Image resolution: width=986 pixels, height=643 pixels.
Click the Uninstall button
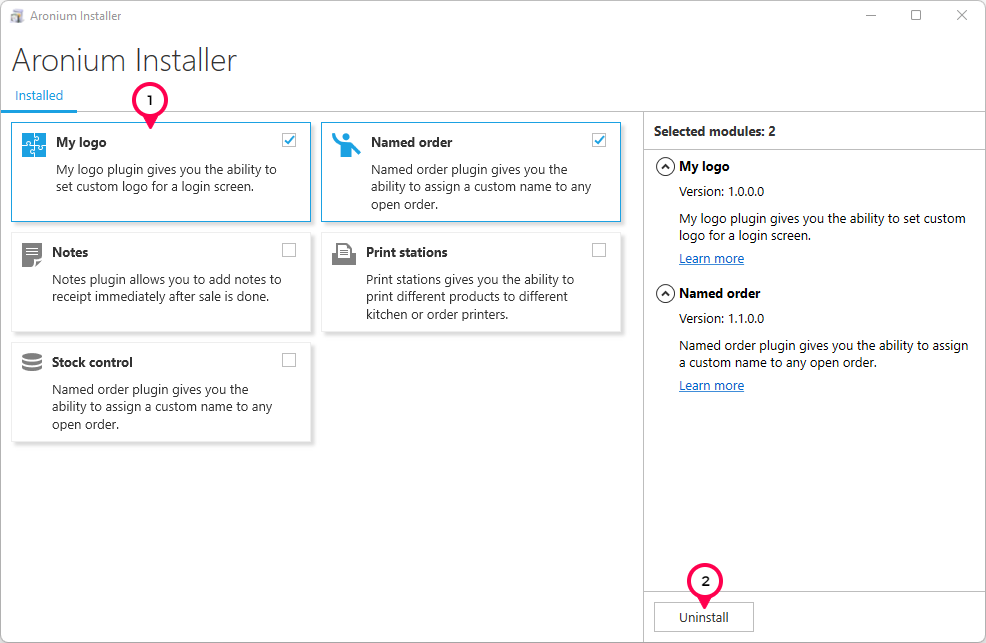[704, 616]
